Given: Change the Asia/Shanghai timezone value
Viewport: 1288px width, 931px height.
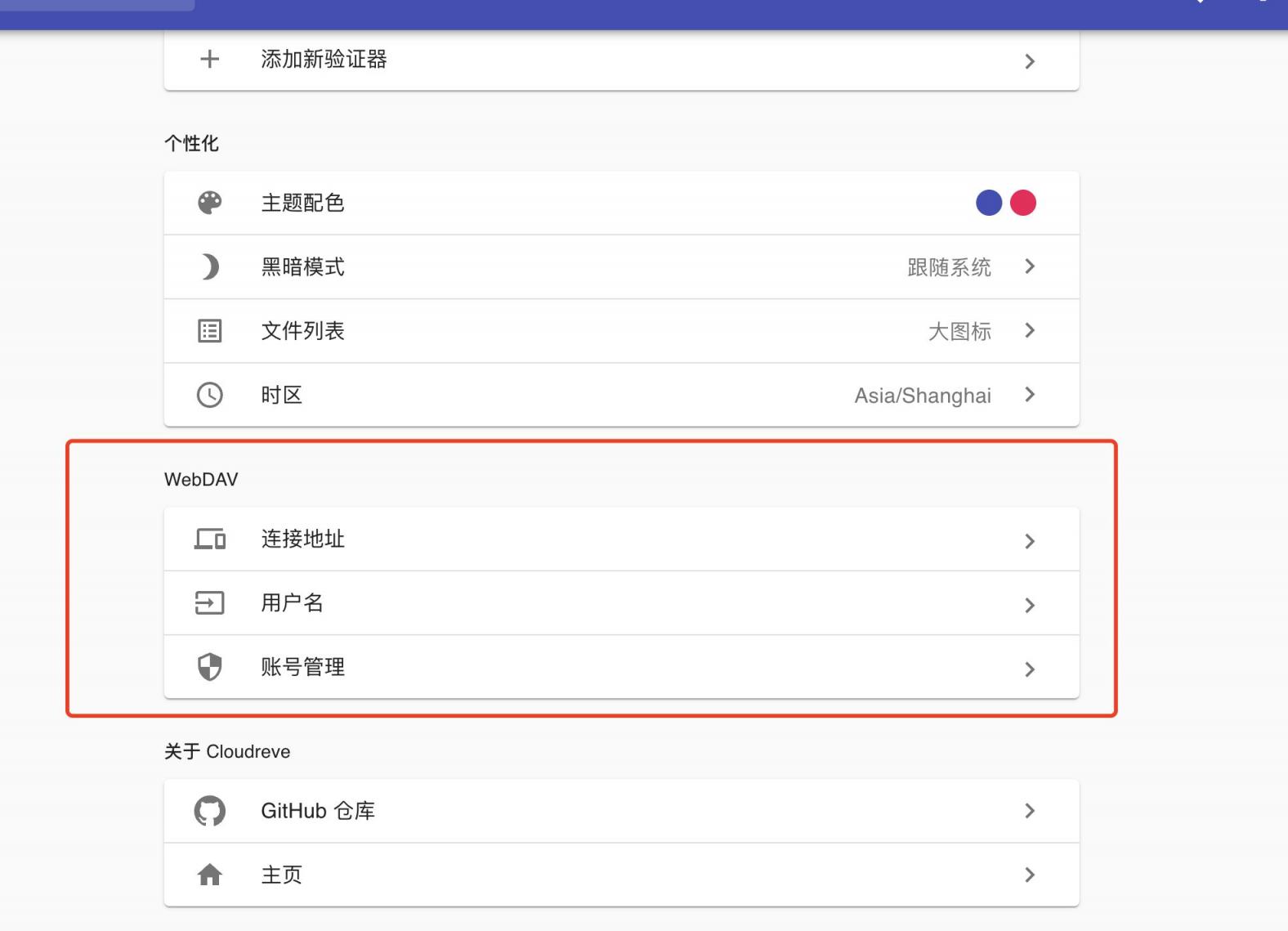Looking at the screenshot, I should (x=922, y=396).
